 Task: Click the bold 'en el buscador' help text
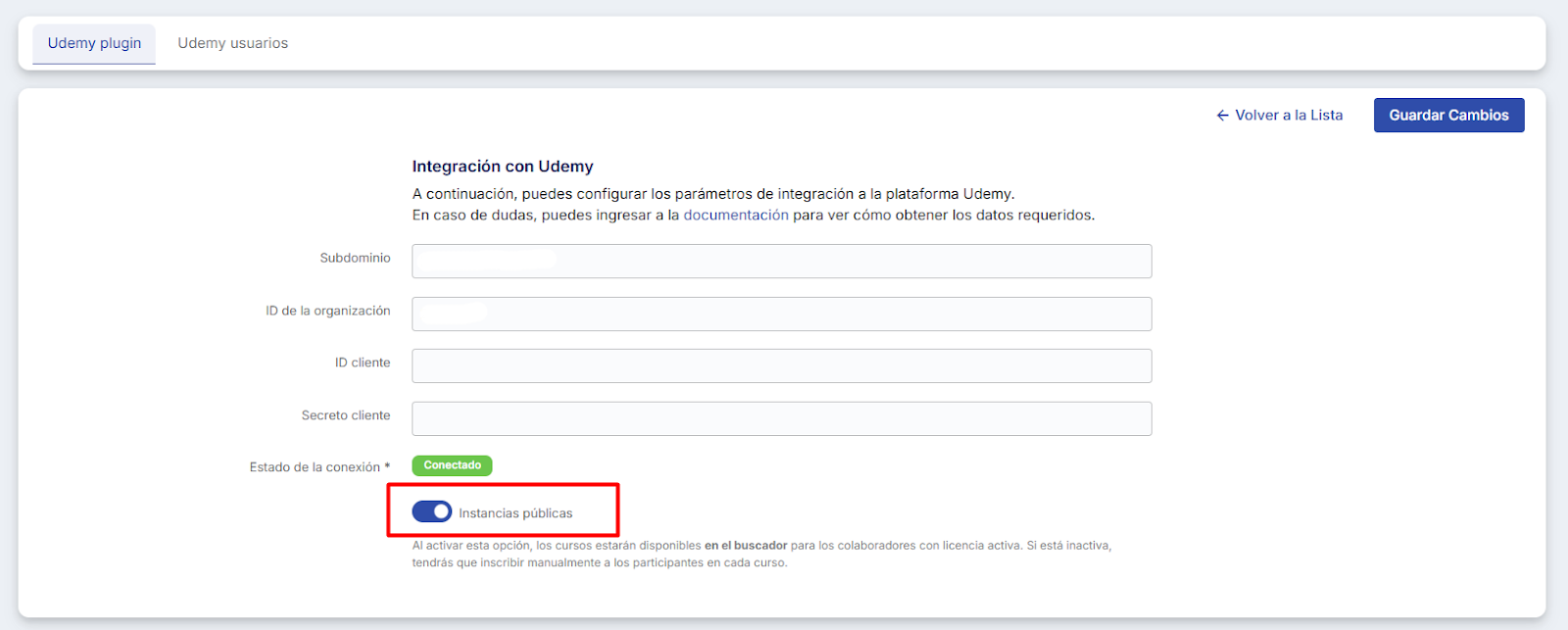[745, 546]
